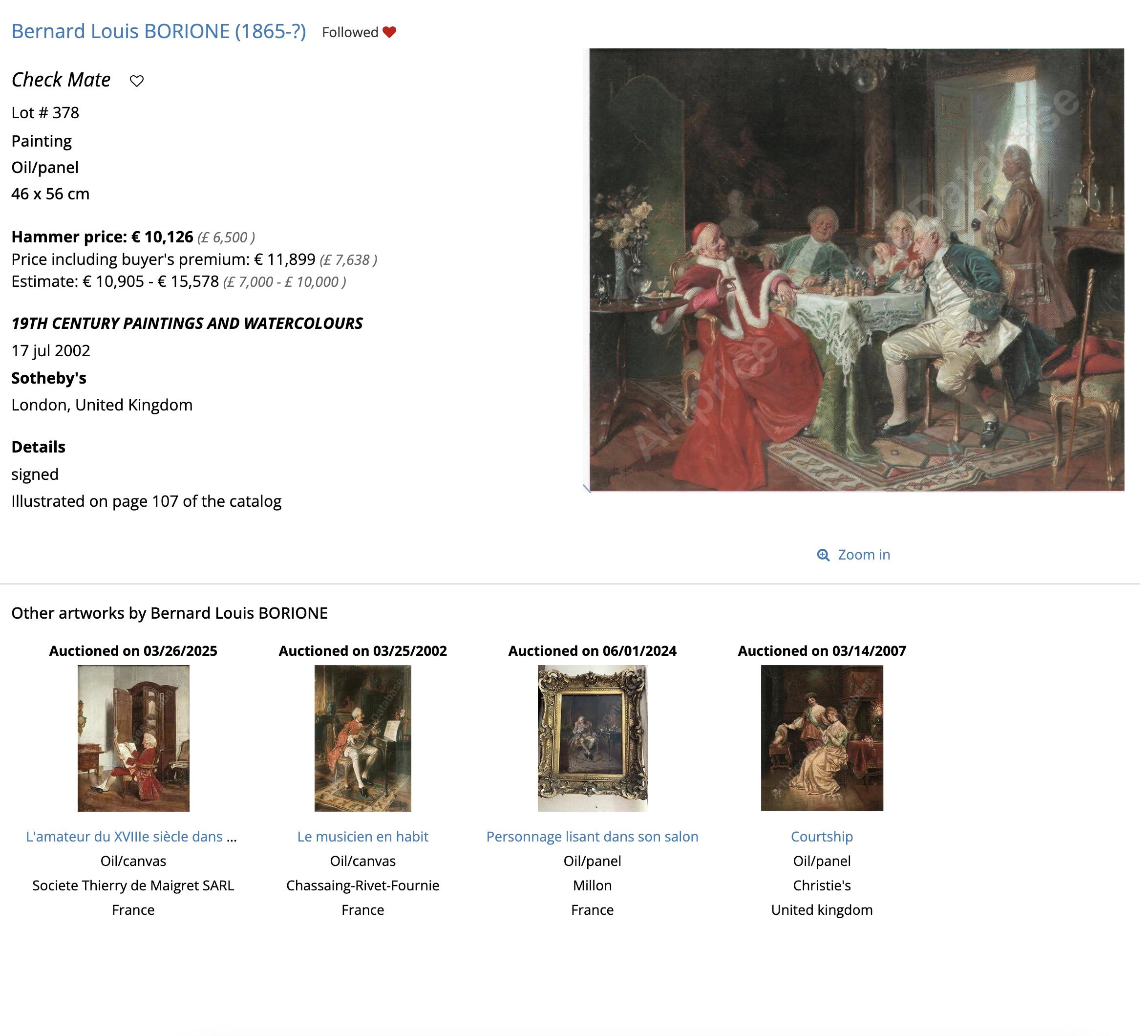Viewport: 1148px width, 1036px height.
Task: Click the Painting category text
Action: 42,141
